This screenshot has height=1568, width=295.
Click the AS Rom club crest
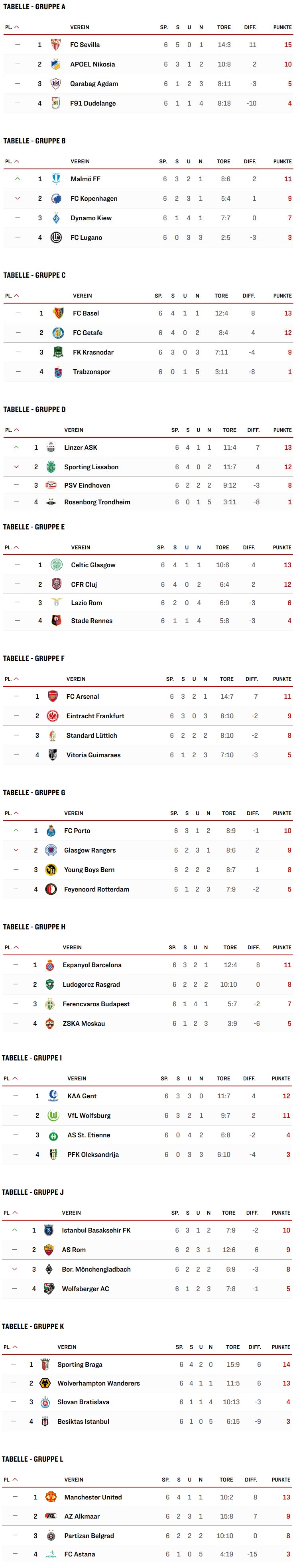(x=49, y=1250)
